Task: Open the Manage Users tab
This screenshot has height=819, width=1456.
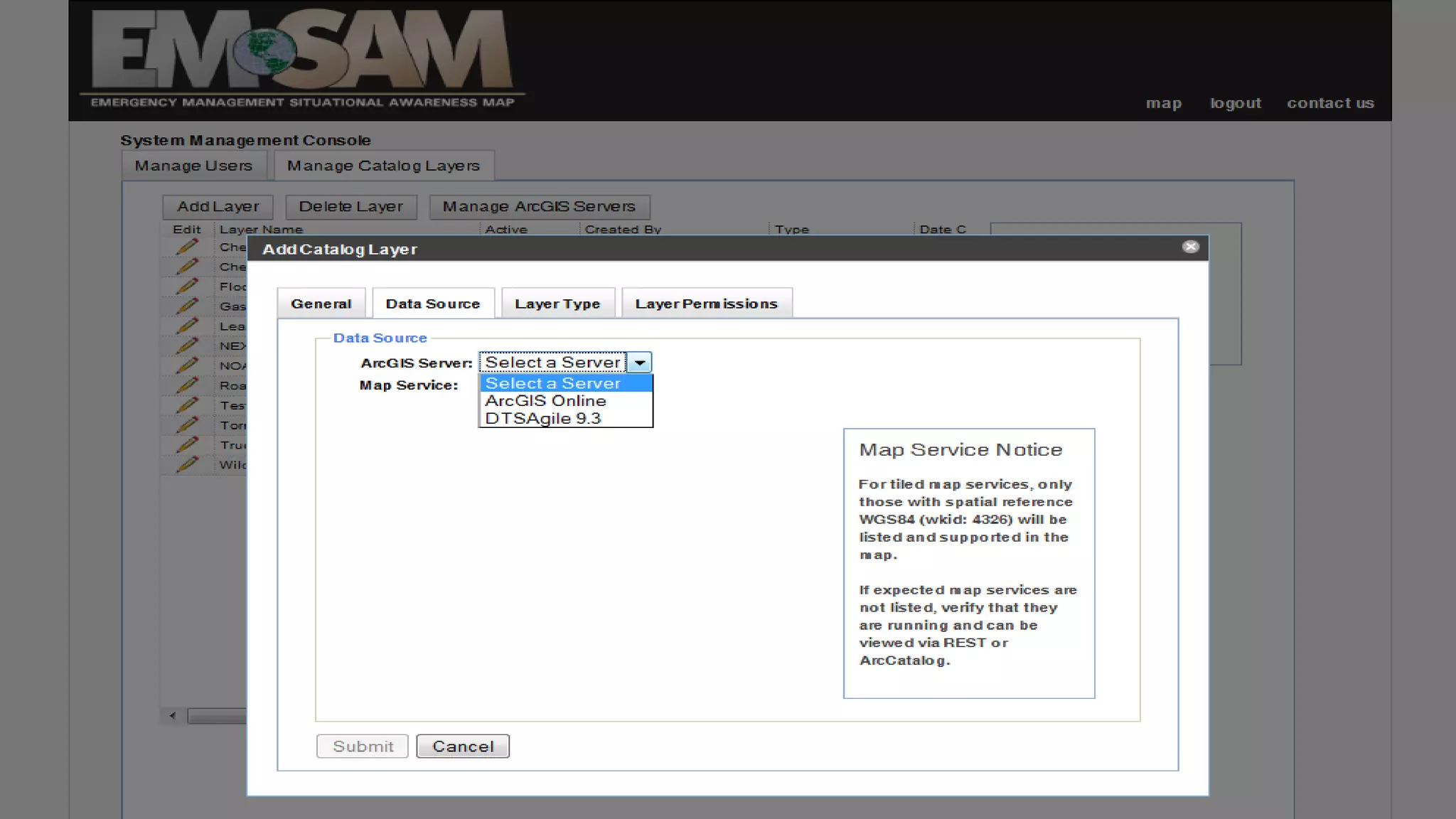Action: tap(193, 166)
